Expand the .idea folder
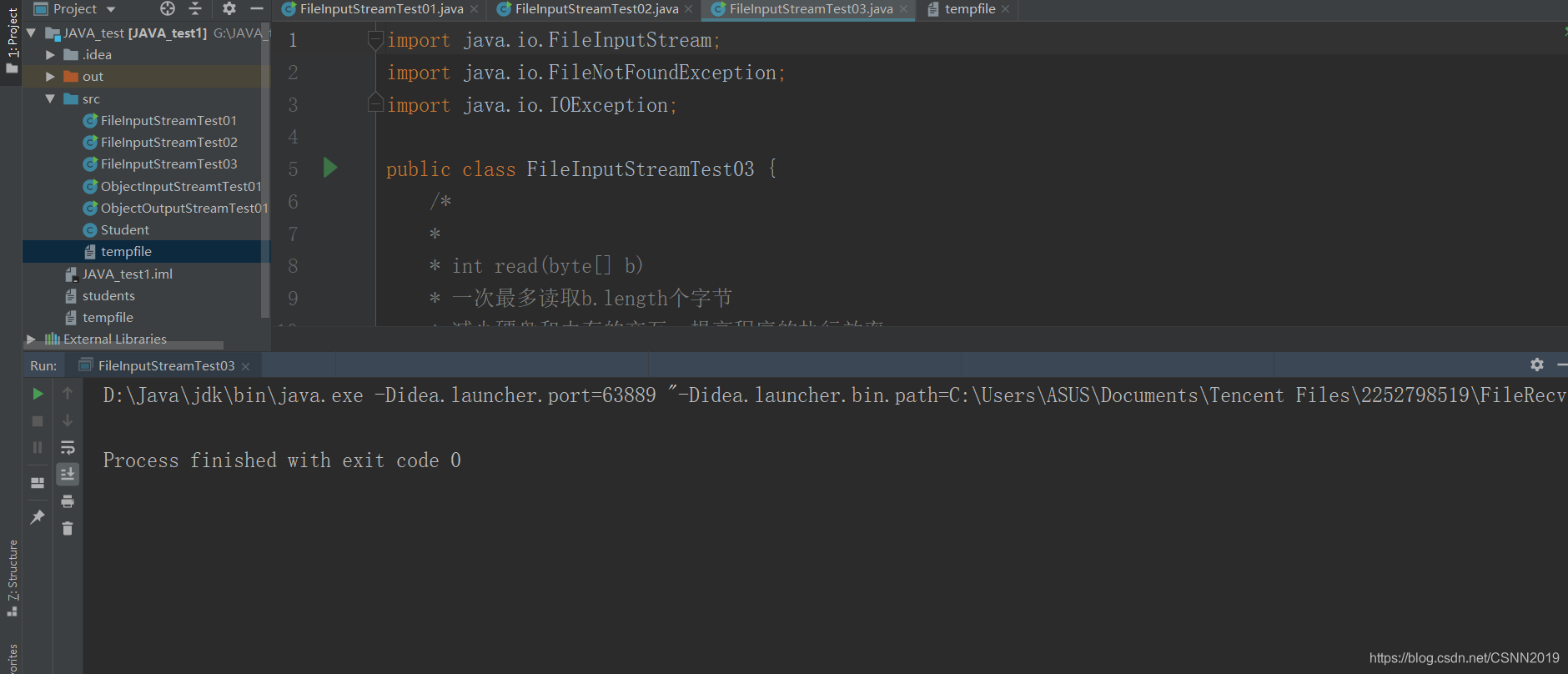This screenshot has width=1568, height=674. (x=50, y=55)
